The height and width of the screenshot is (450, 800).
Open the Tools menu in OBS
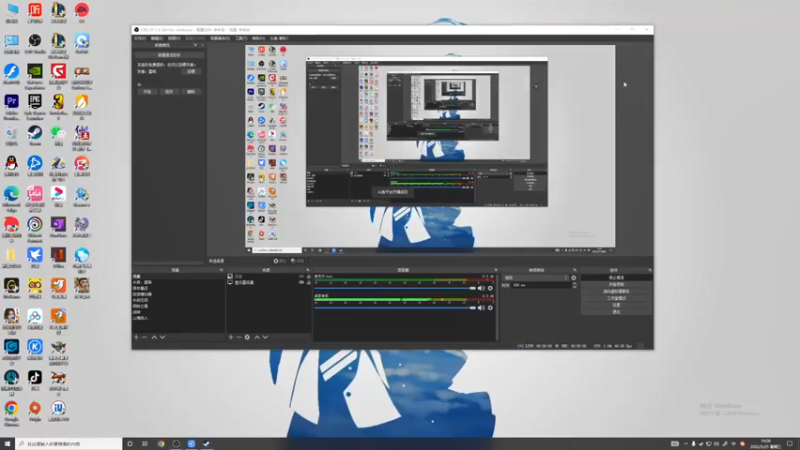241,38
